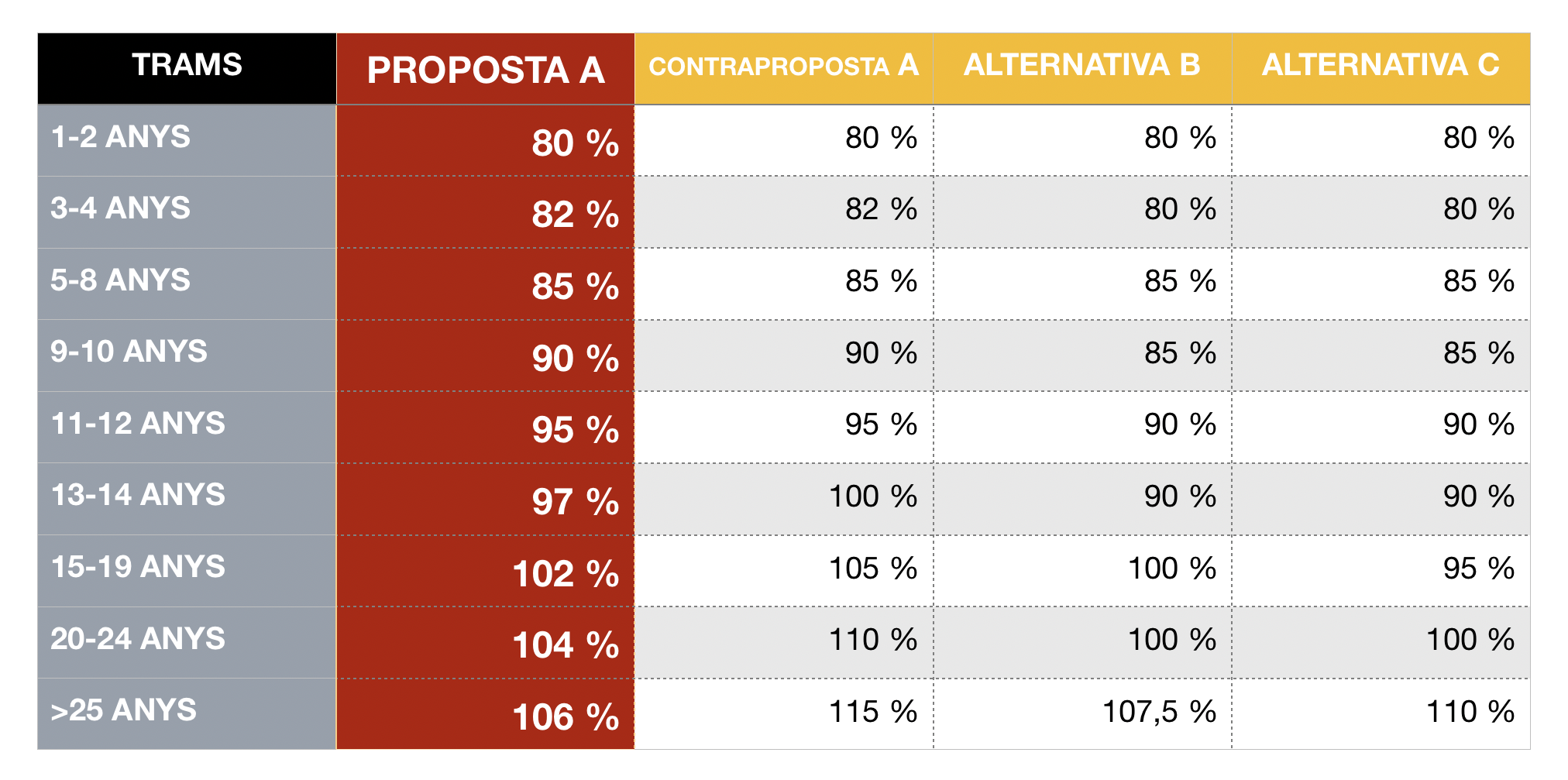Viewport: 1568px width, 780px height.
Task: Click the 9-10 ANYS row label
Action: coord(129,352)
